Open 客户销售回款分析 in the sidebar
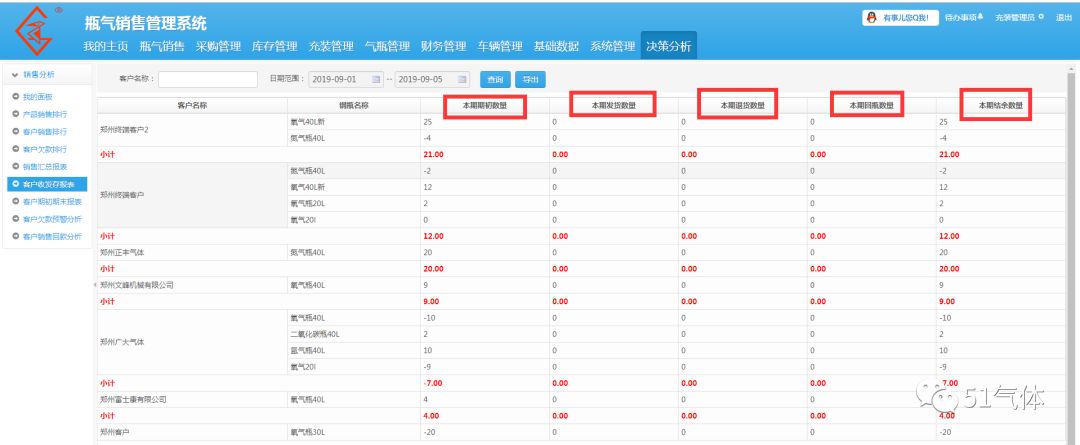The height and width of the screenshot is (445, 1080). [x=52, y=236]
